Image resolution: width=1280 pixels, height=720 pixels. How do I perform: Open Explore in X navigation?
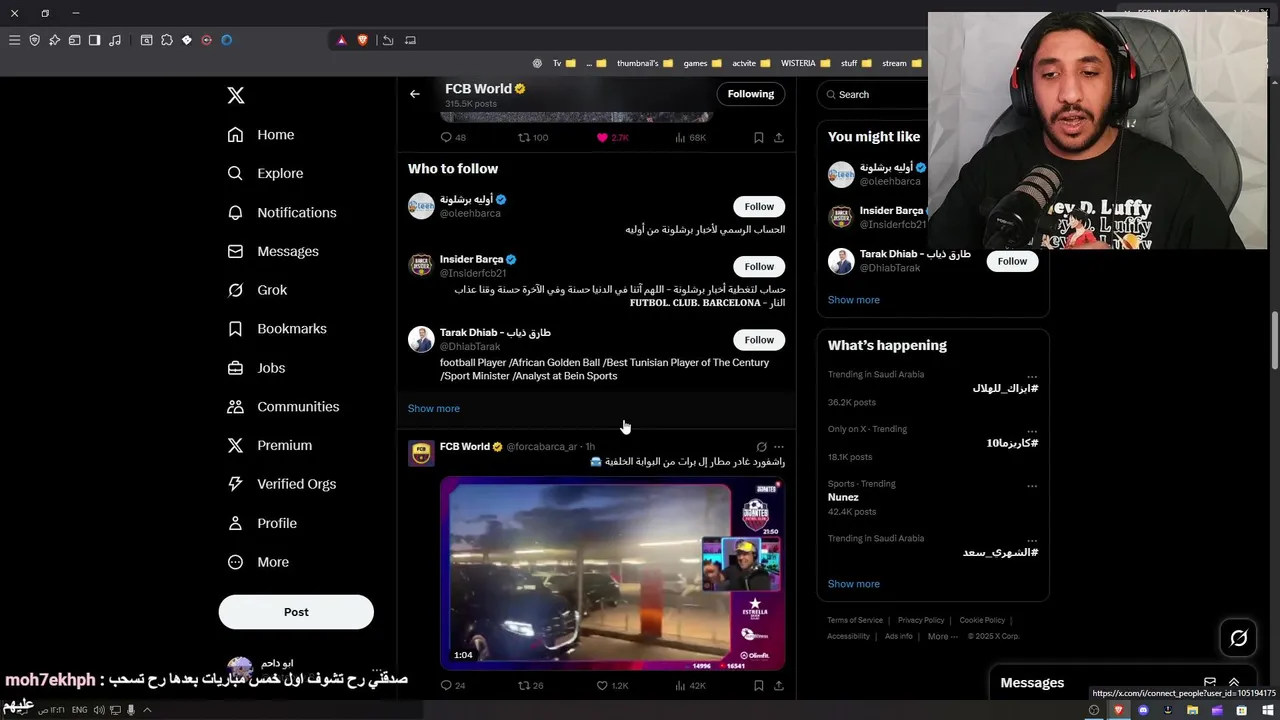(x=265, y=173)
